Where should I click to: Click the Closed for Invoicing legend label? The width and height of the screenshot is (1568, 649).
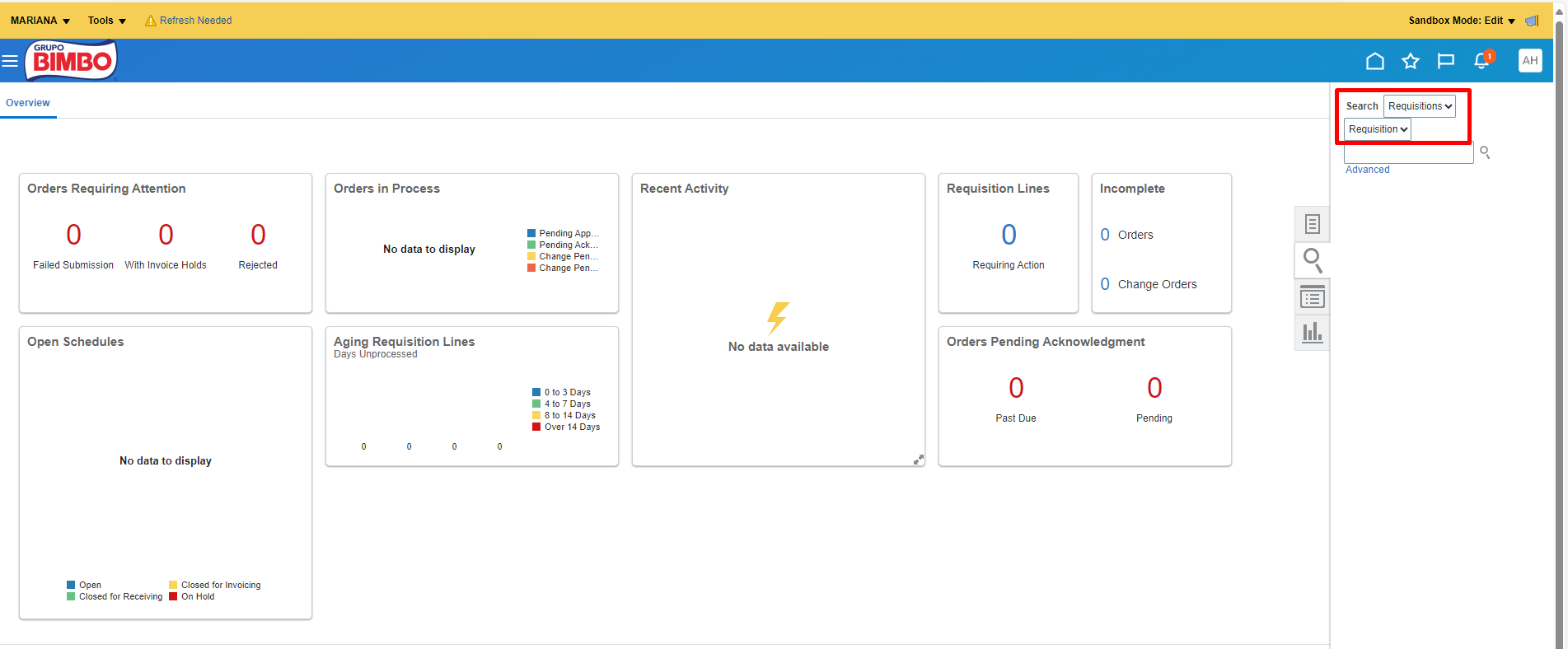point(221,586)
